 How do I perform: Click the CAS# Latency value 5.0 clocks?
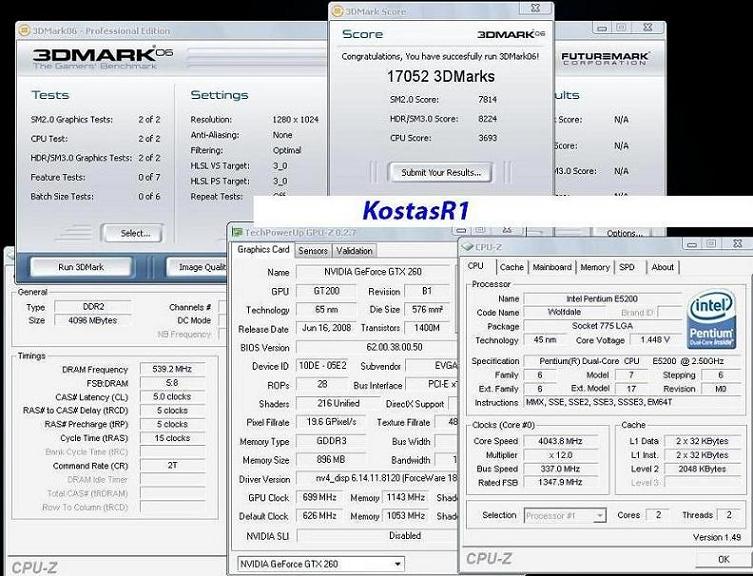[x=172, y=397]
